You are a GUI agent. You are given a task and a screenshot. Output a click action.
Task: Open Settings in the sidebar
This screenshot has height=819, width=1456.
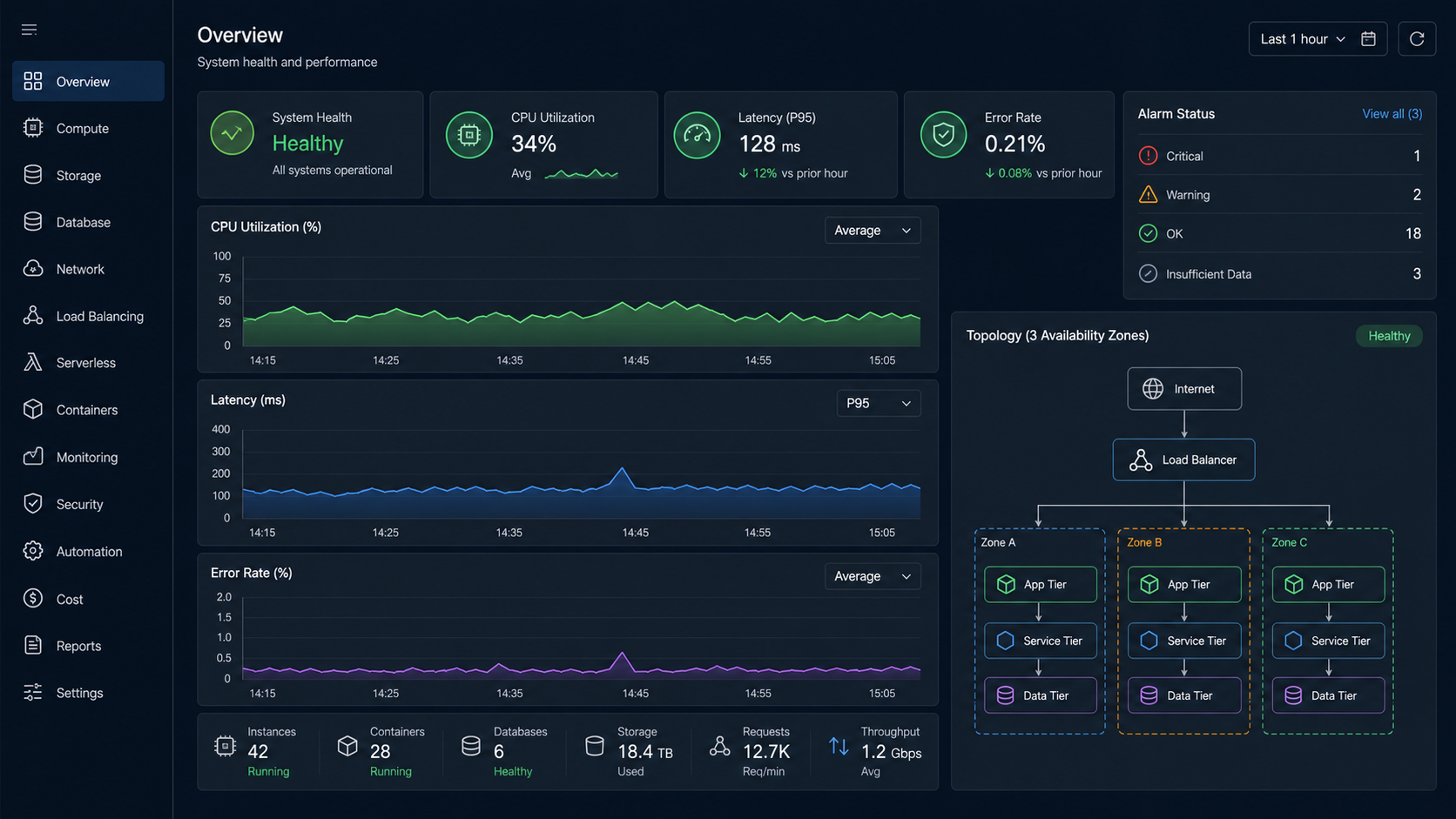click(88, 693)
